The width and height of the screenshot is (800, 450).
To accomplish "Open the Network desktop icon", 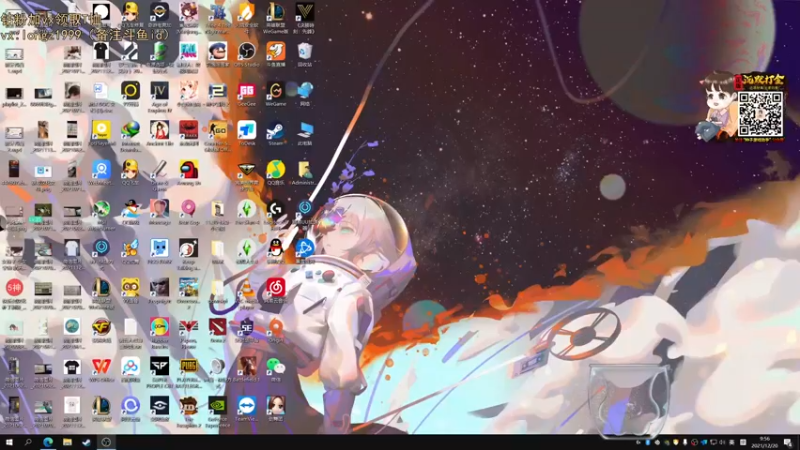I will (305, 94).
